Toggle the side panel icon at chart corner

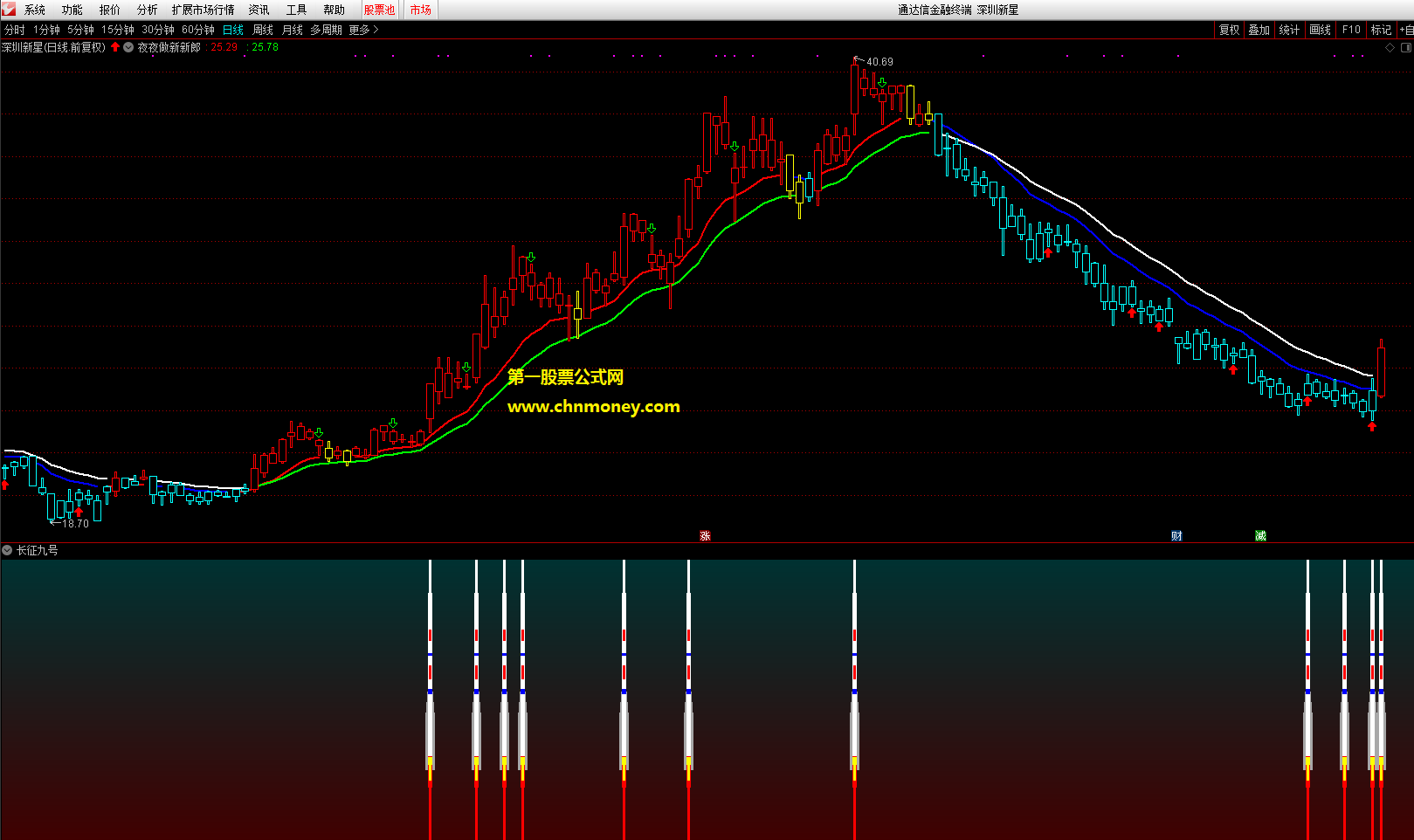1406,48
